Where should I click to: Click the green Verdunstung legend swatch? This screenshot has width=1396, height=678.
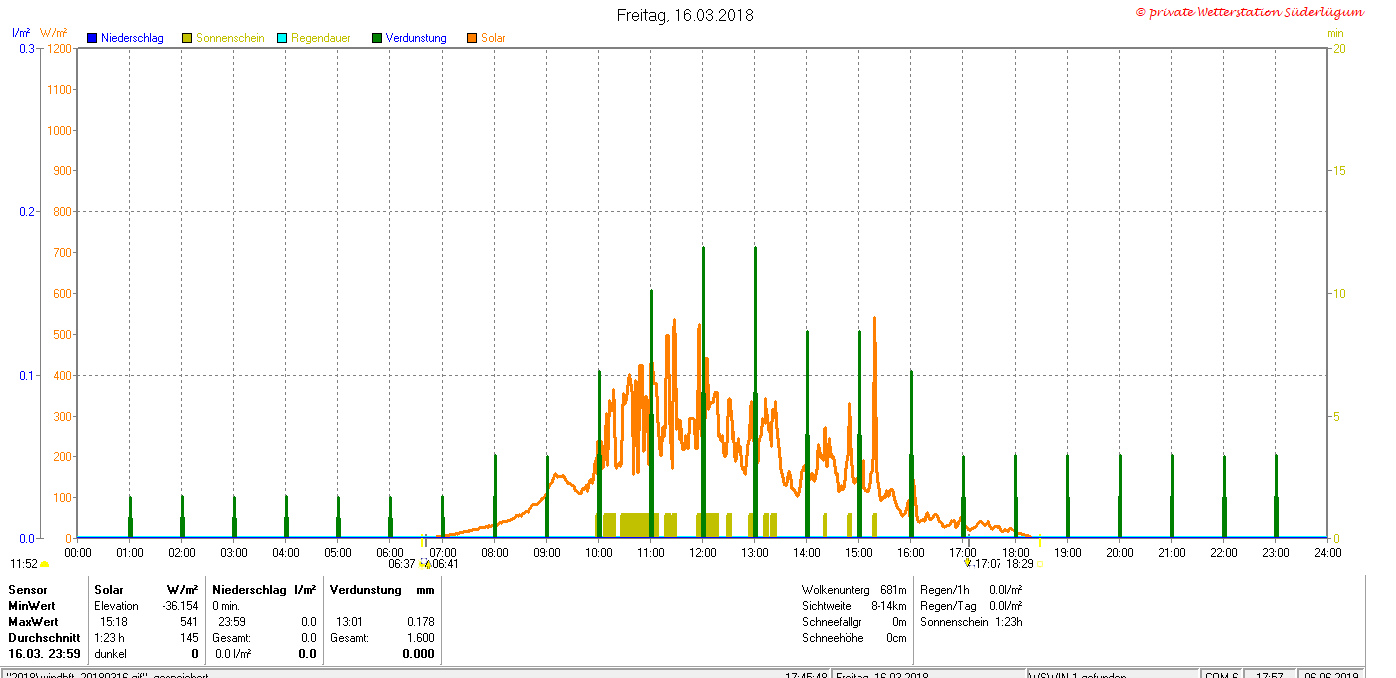(x=377, y=38)
